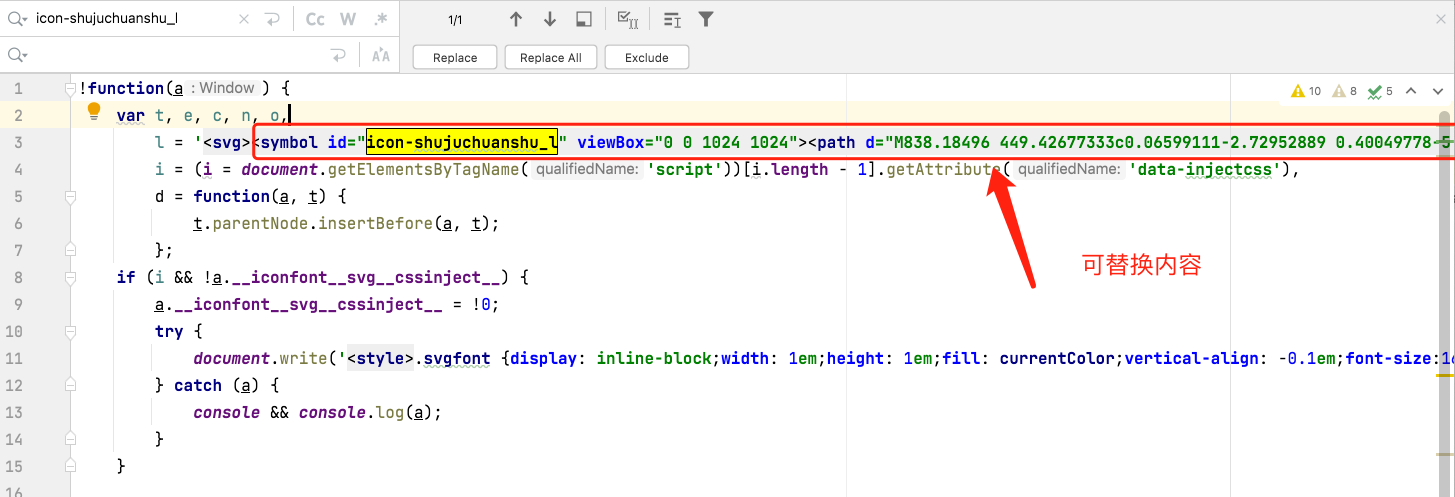1455x497 pixels.
Task: Click the highlighted match icon-shujuchuanshu_l in code
Action: pos(461,142)
